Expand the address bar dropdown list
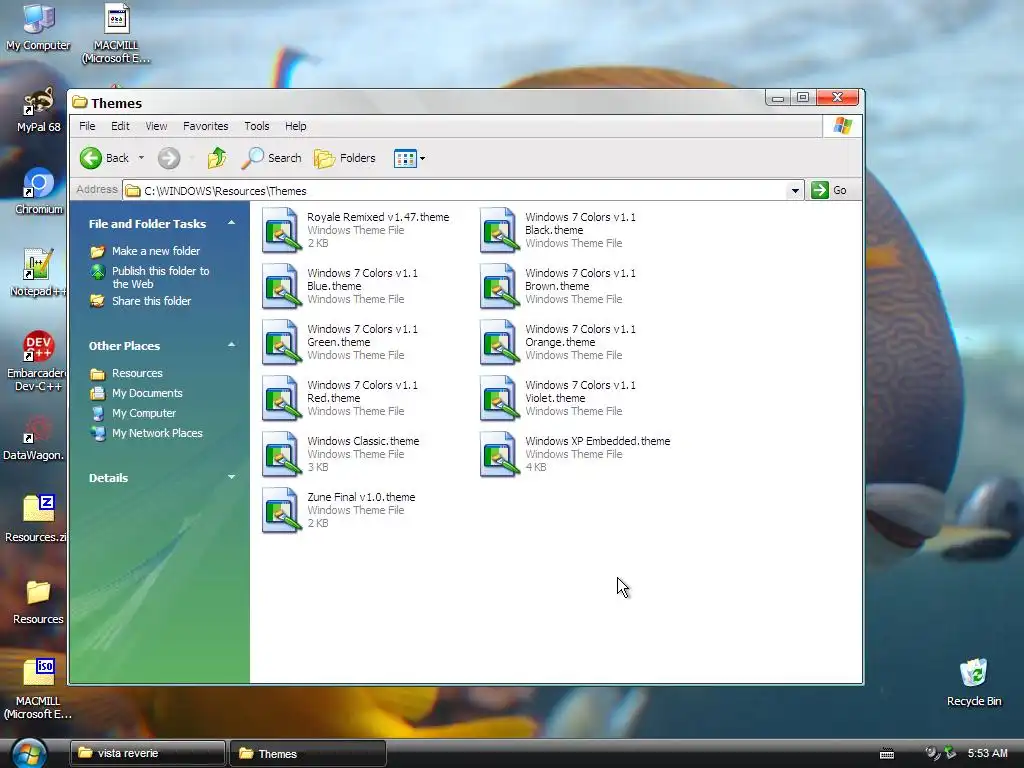 [795, 191]
